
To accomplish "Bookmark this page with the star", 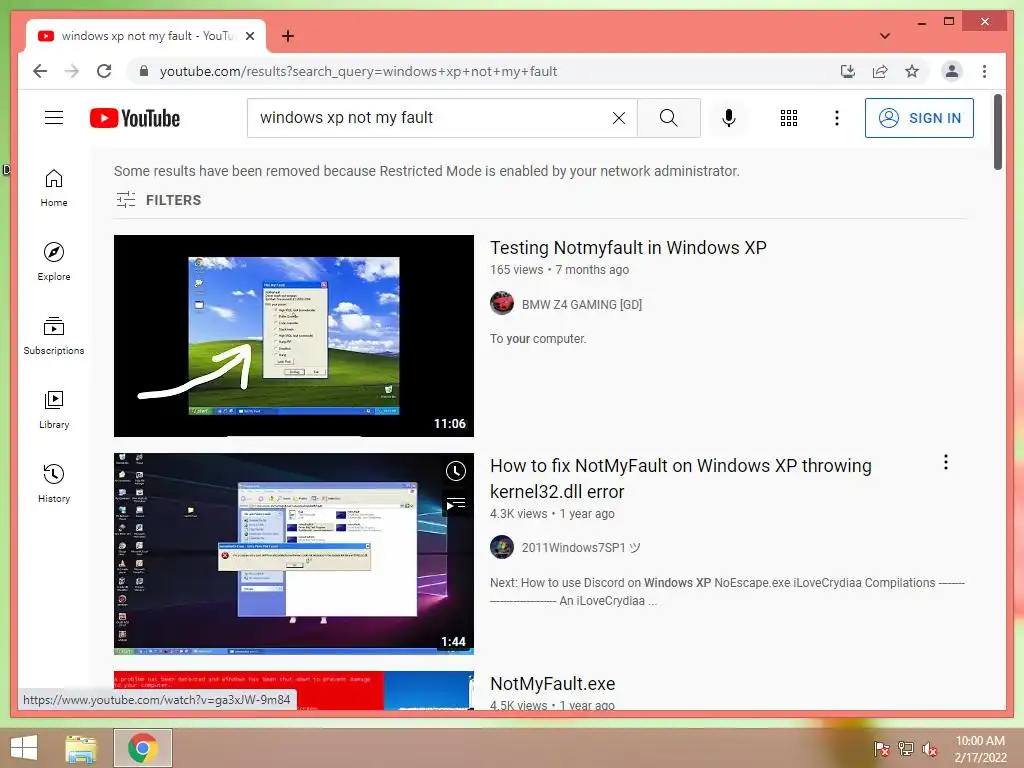I will pyautogui.click(x=912, y=71).
